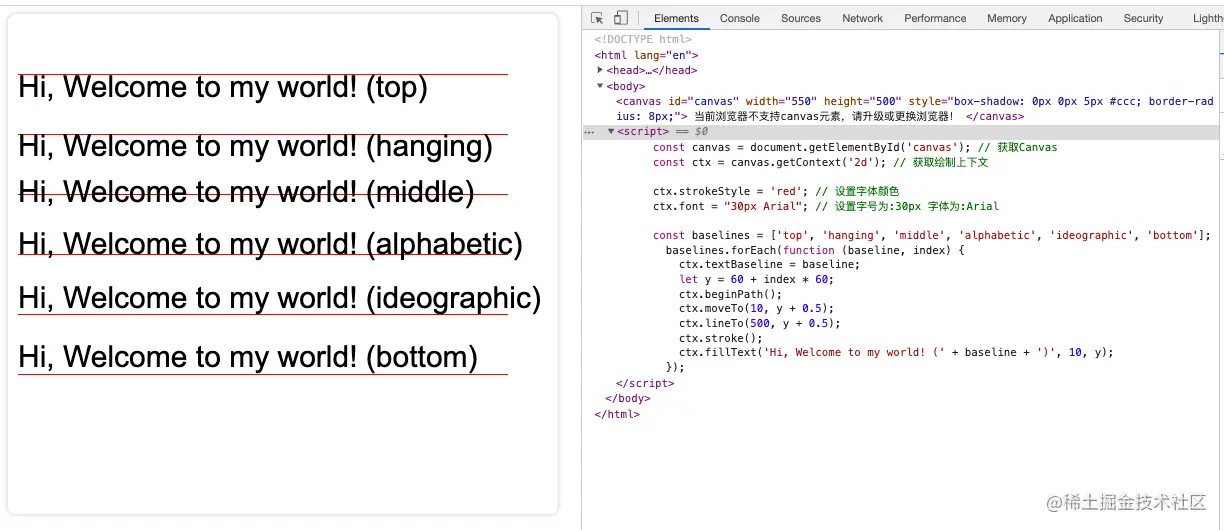Select the canvas element line

point(914,108)
